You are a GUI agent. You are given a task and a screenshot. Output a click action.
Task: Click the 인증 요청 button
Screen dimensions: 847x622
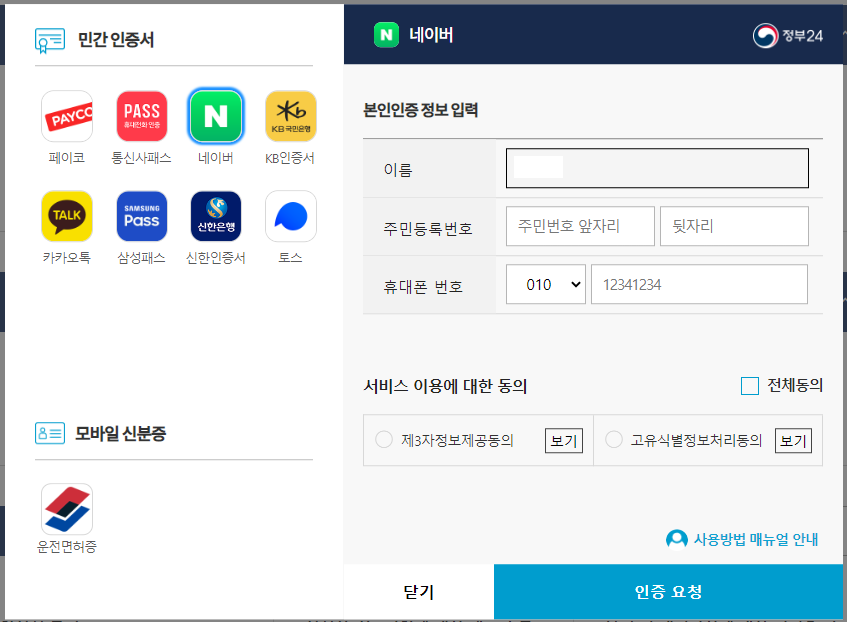pyautogui.click(x=668, y=592)
